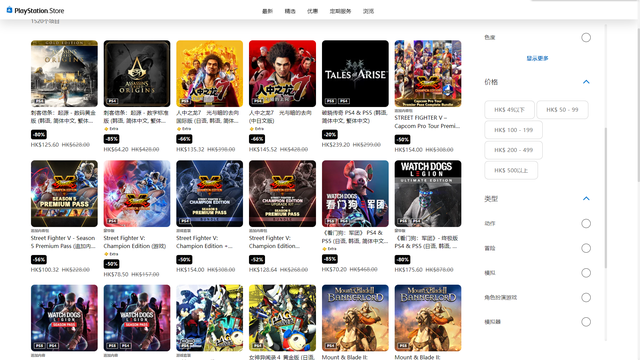Viewport: 640px width, 360px height.
Task: Select the 角色扮演游戏 radio button
Action: [x=586, y=298]
